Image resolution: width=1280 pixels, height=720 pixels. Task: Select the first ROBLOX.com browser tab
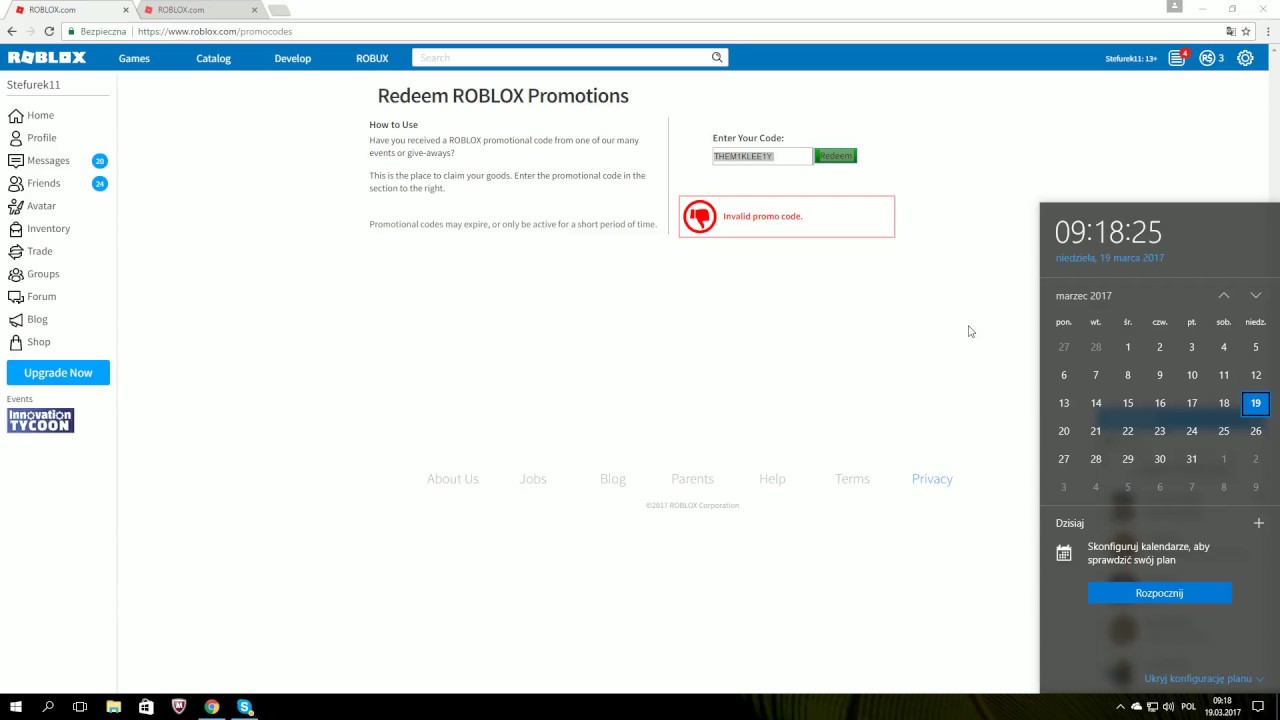pos(70,10)
